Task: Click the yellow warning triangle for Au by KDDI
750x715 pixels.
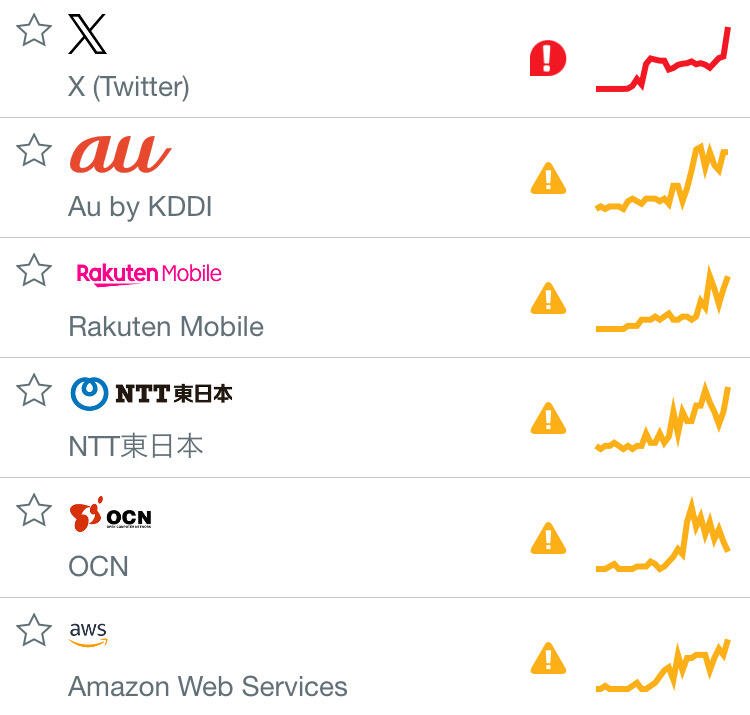Action: point(548,178)
